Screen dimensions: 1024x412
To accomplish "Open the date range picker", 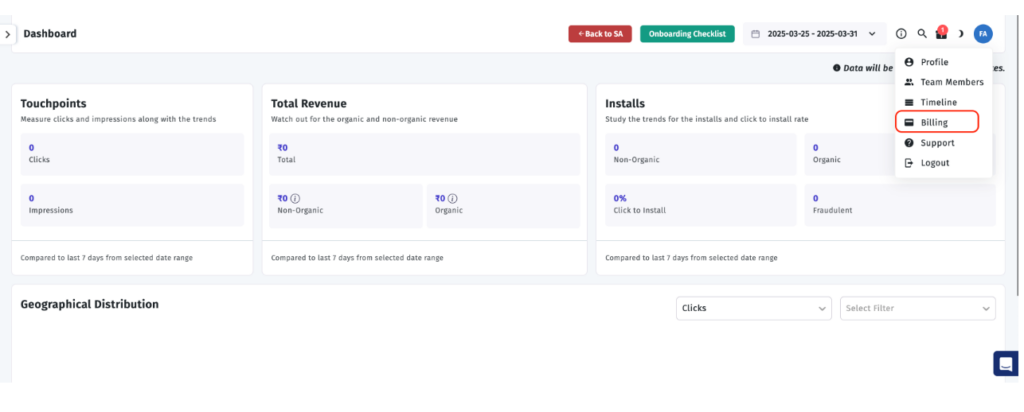I will (814, 34).
